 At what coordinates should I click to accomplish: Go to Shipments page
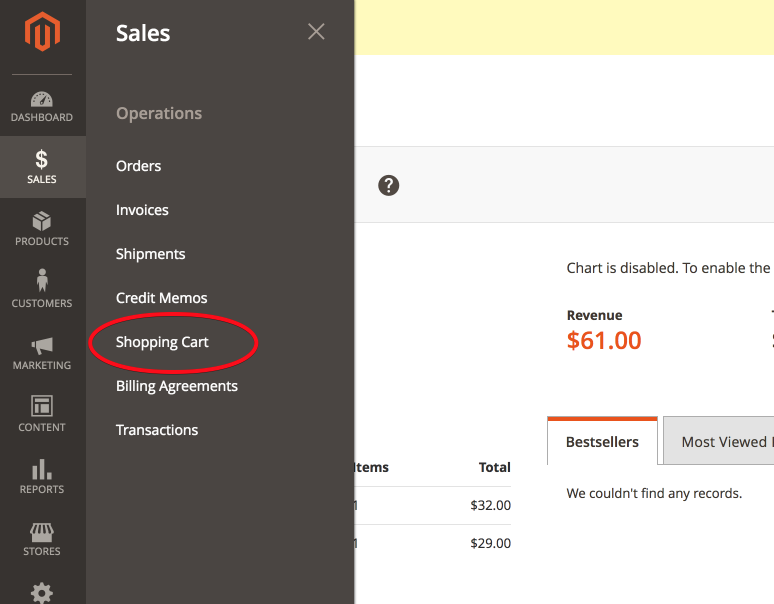(150, 254)
